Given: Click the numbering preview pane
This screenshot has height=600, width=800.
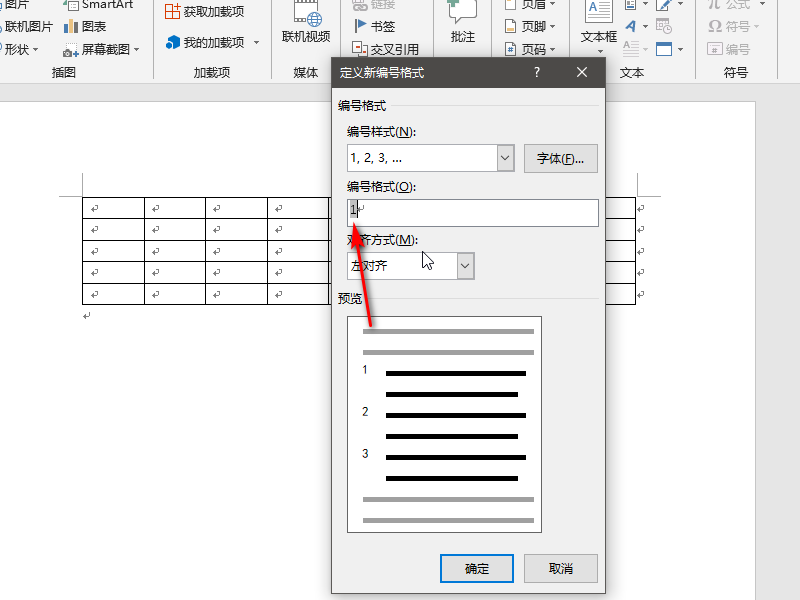Looking at the screenshot, I should [x=444, y=424].
